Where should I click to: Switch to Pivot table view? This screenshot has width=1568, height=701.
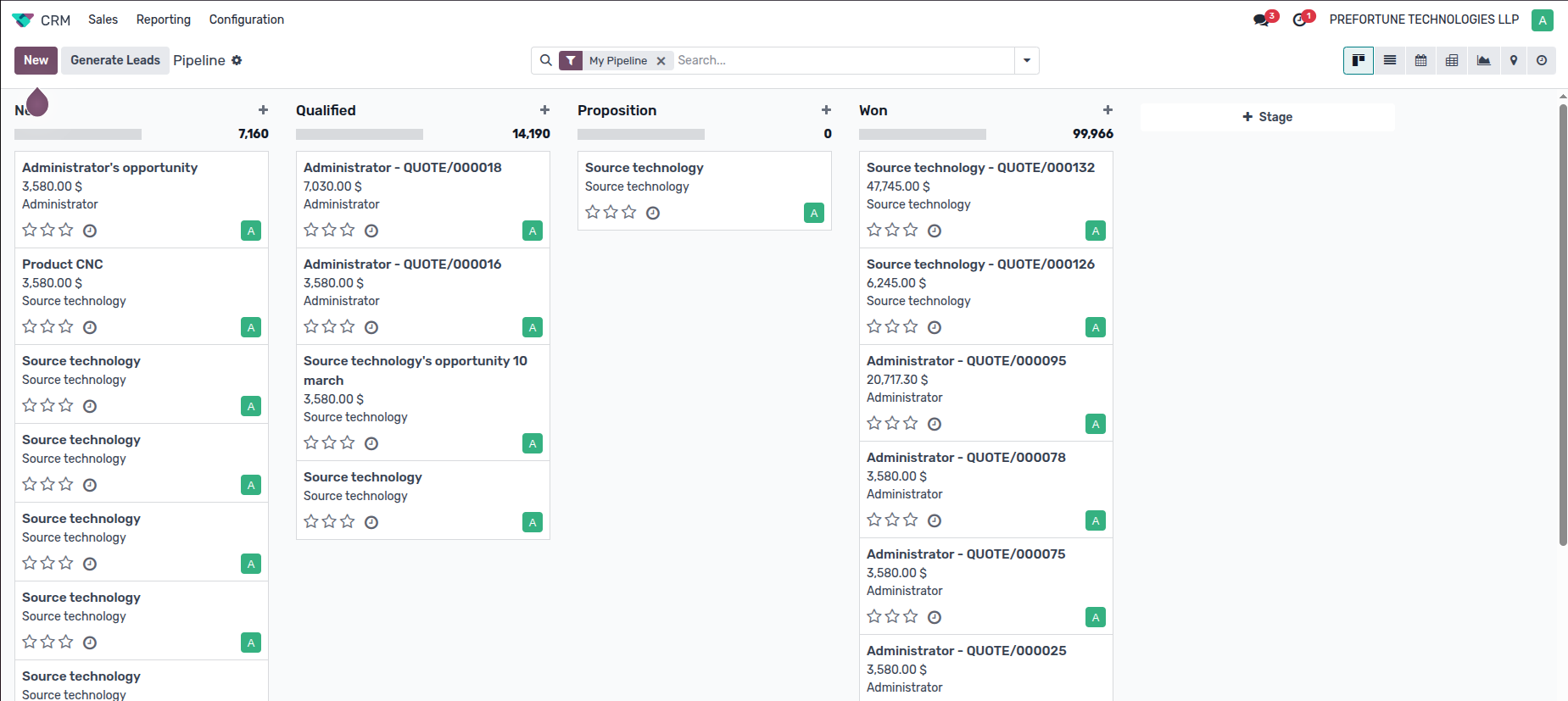[1452, 60]
